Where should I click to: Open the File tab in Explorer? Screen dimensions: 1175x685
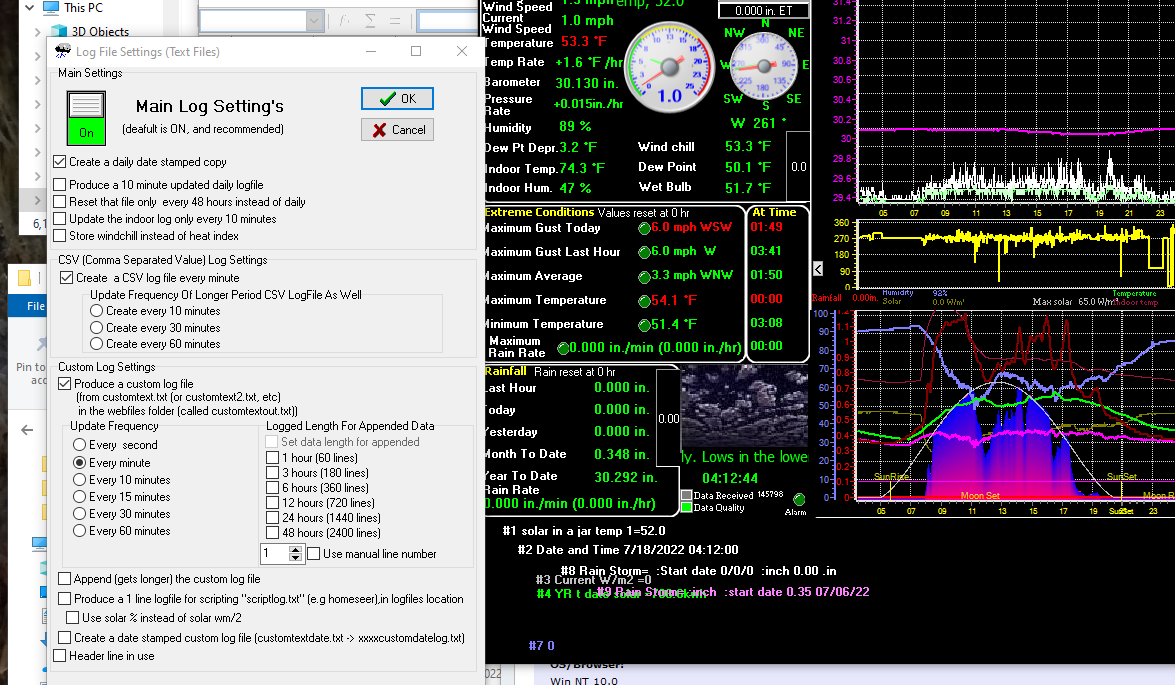tap(35, 306)
